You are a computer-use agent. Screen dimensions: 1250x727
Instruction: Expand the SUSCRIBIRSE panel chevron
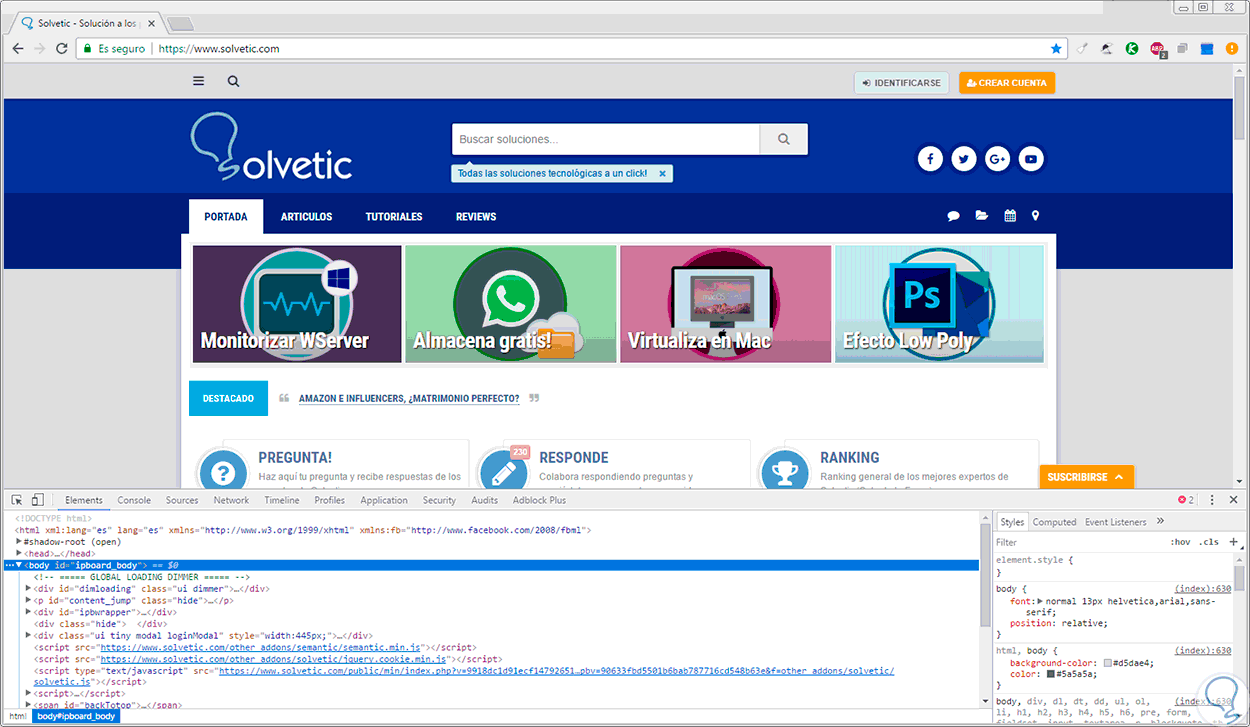1119,477
